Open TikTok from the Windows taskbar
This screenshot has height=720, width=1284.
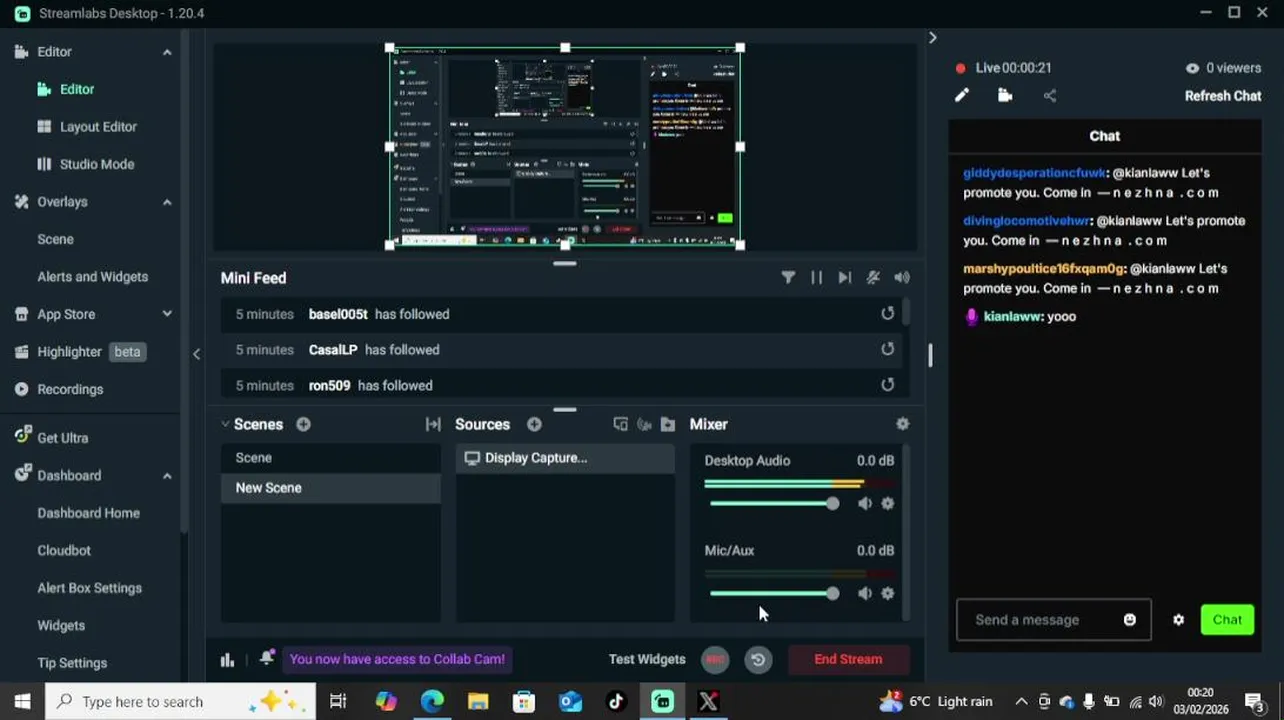point(616,702)
